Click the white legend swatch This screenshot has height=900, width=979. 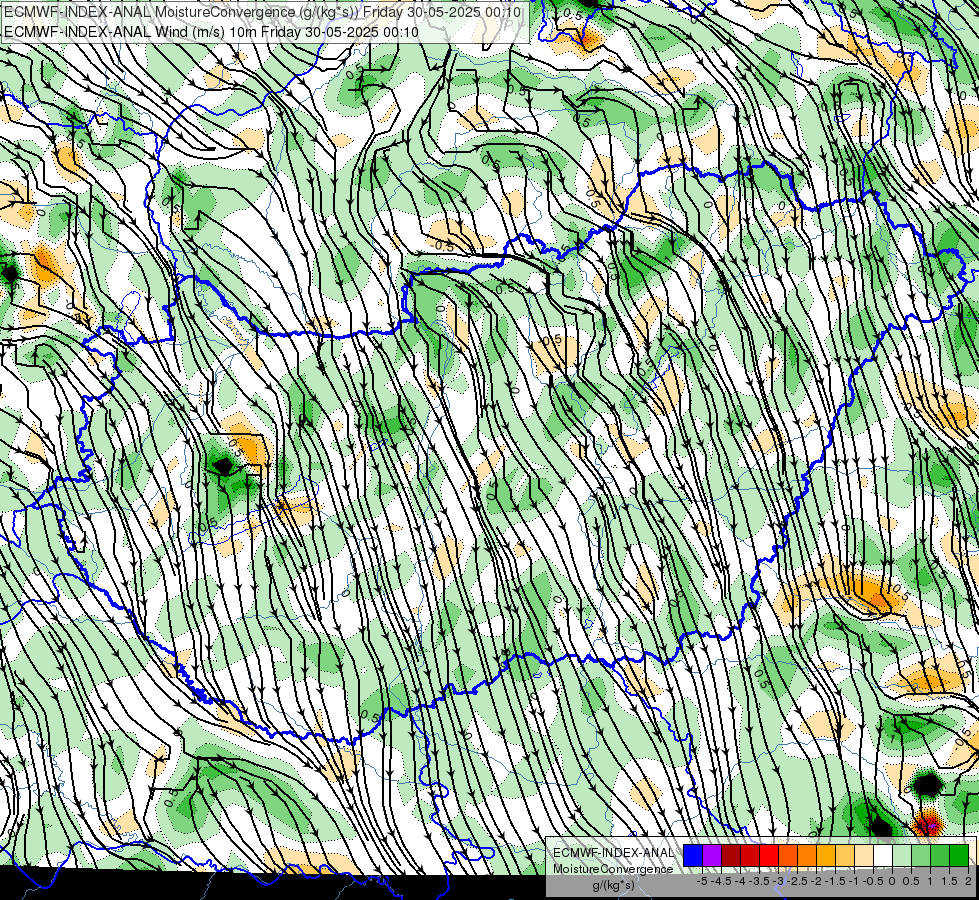coord(883,855)
